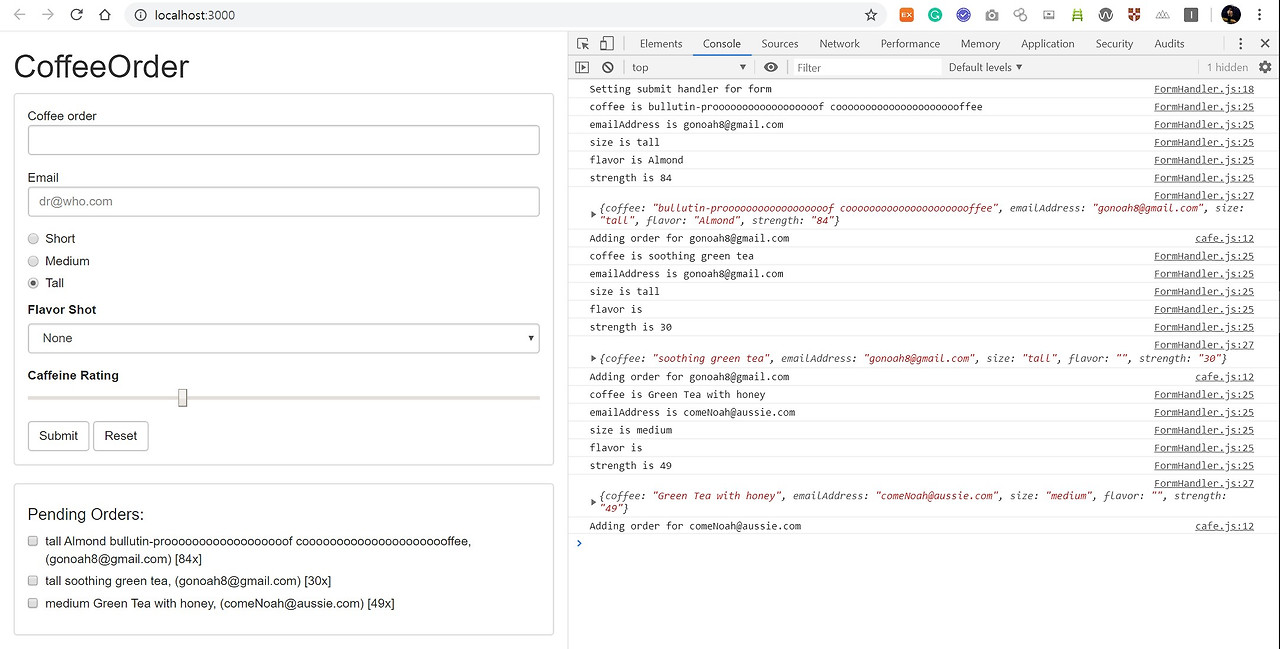Open the camera screenshot extension
Screen dimensions: 1280x649
coord(992,15)
